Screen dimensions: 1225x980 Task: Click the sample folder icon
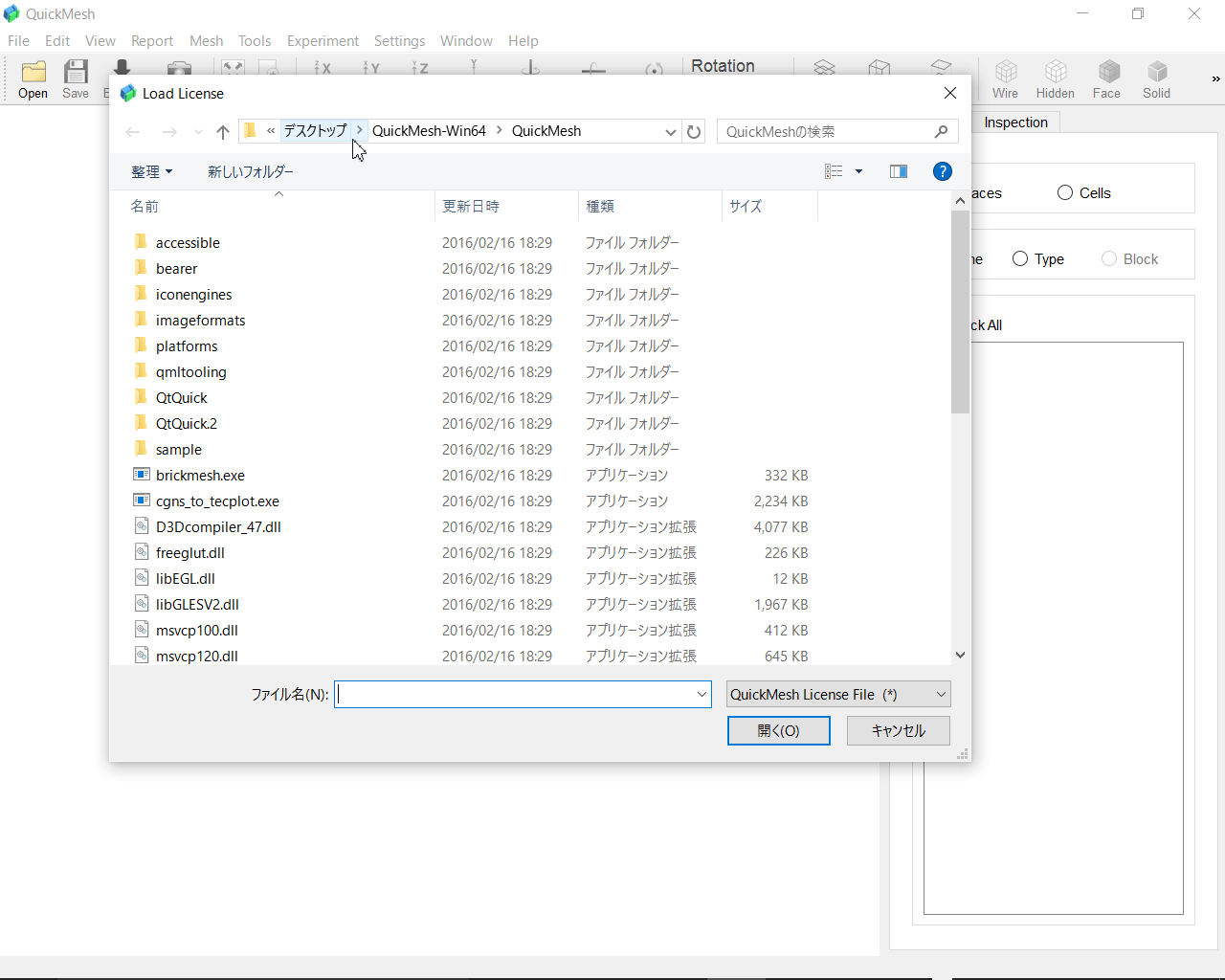pyautogui.click(x=142, y=449)
